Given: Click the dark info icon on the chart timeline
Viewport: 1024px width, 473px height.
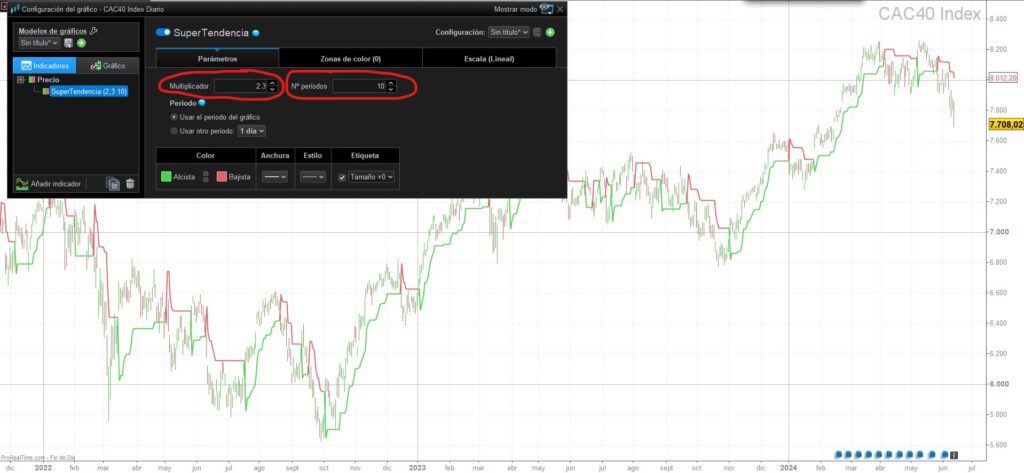Looking at the screenshot, I should tap(953, 455).
